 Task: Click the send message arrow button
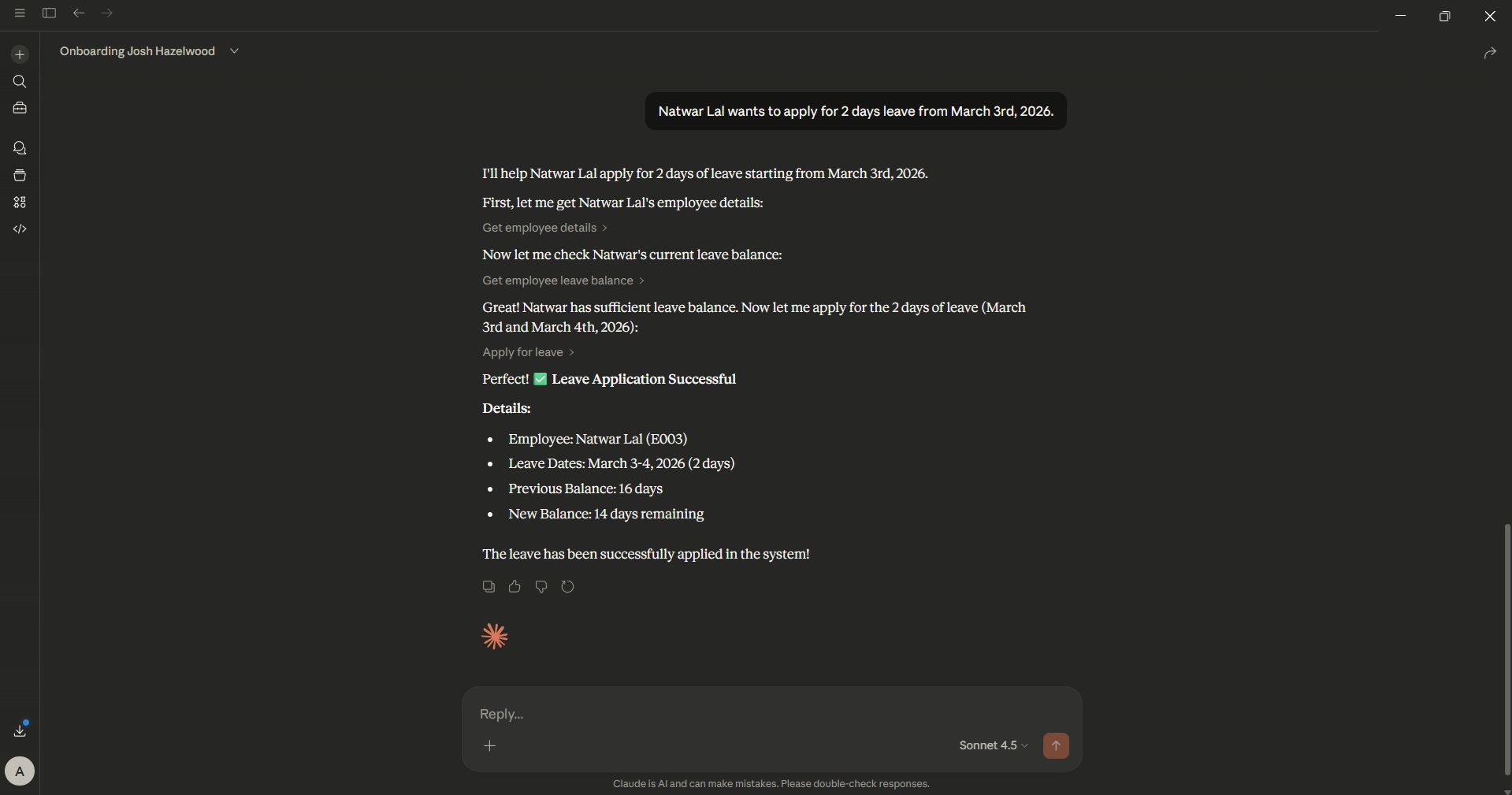[x=1056, y=745]
